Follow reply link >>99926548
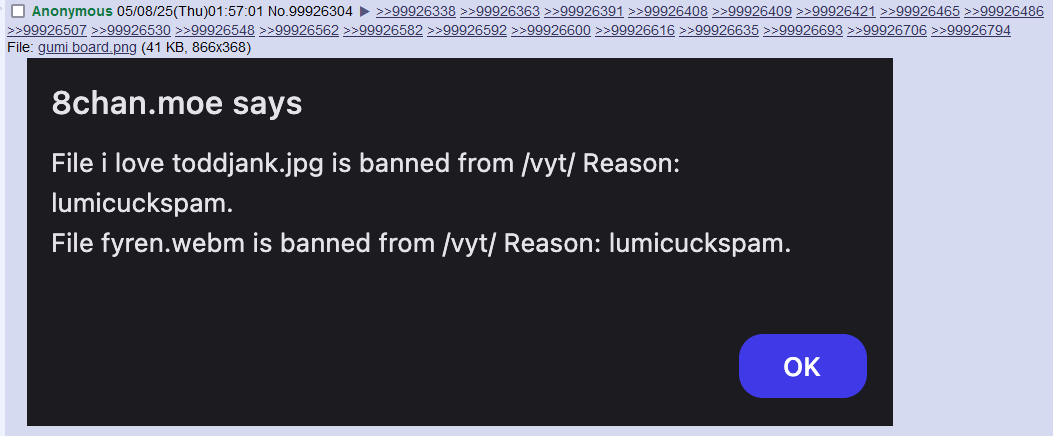This screenshot has width=1053, height=436. (x=214, y=30)
